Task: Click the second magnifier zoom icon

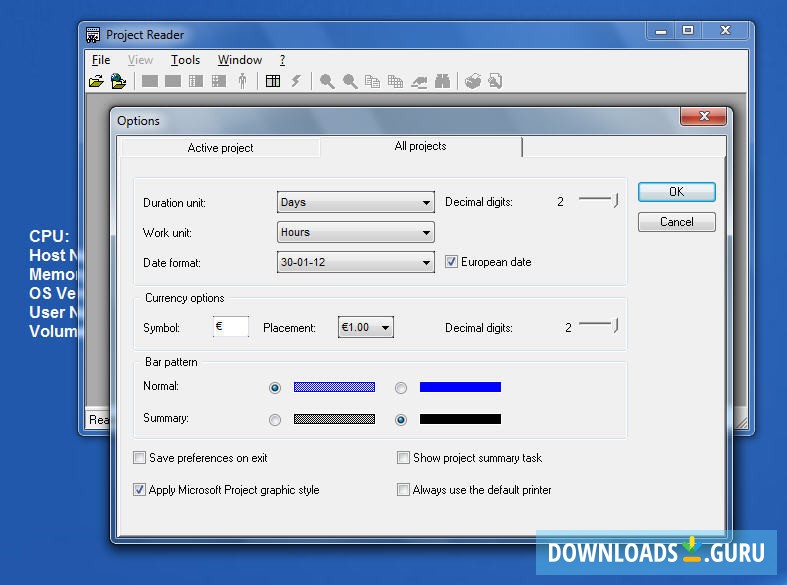Action: pos(350,81)
